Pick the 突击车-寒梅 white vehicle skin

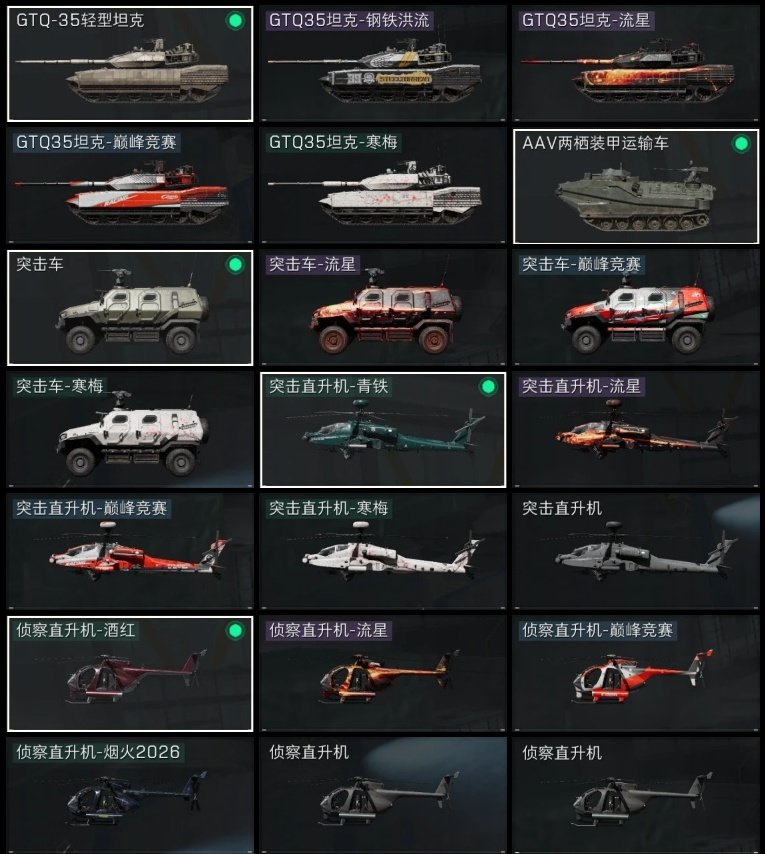[x=130, y=430]
